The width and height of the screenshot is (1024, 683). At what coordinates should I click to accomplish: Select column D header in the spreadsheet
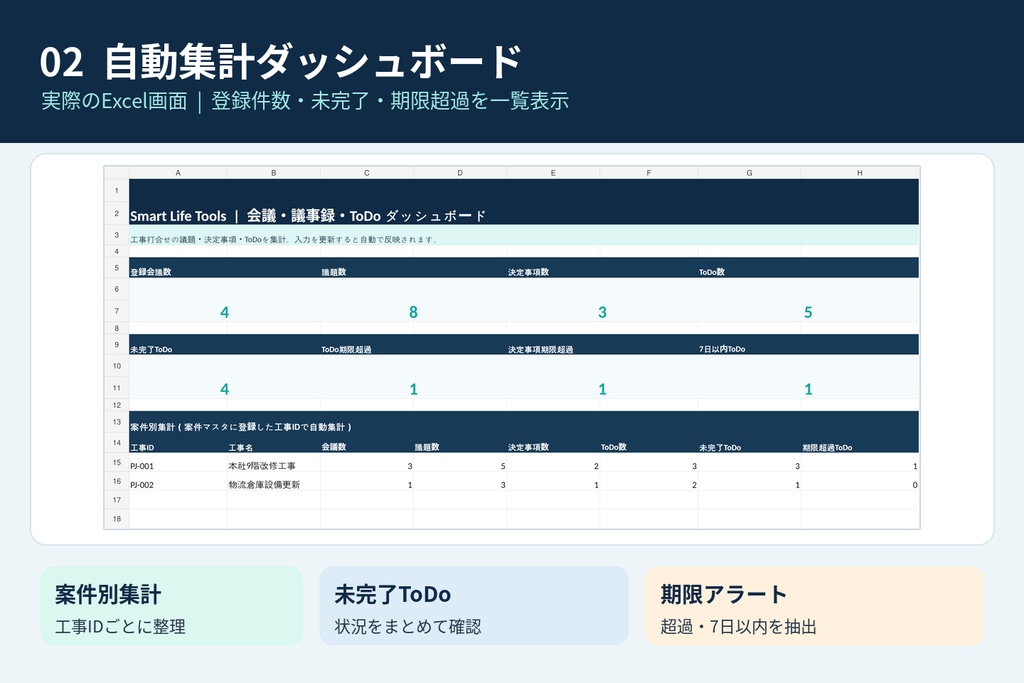pos(460,173)
